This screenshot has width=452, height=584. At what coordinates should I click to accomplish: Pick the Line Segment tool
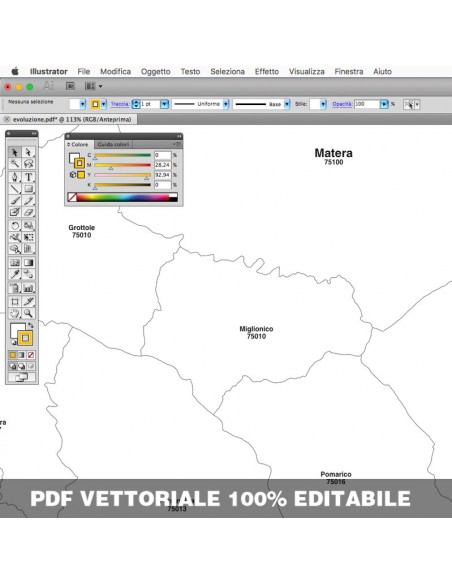(x=15, y=189)
